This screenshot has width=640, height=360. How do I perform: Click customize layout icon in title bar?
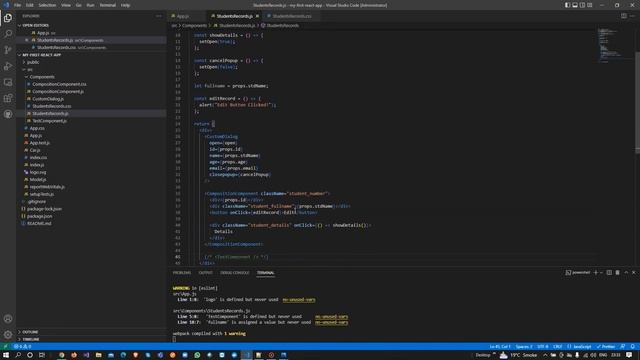click(590, 5)
